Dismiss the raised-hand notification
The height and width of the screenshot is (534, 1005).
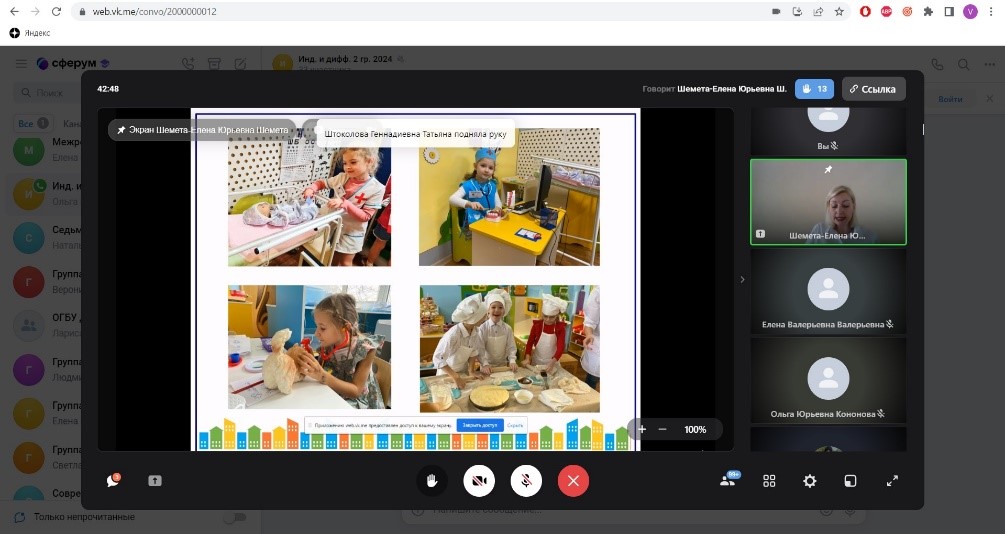[x=415, y=134]
